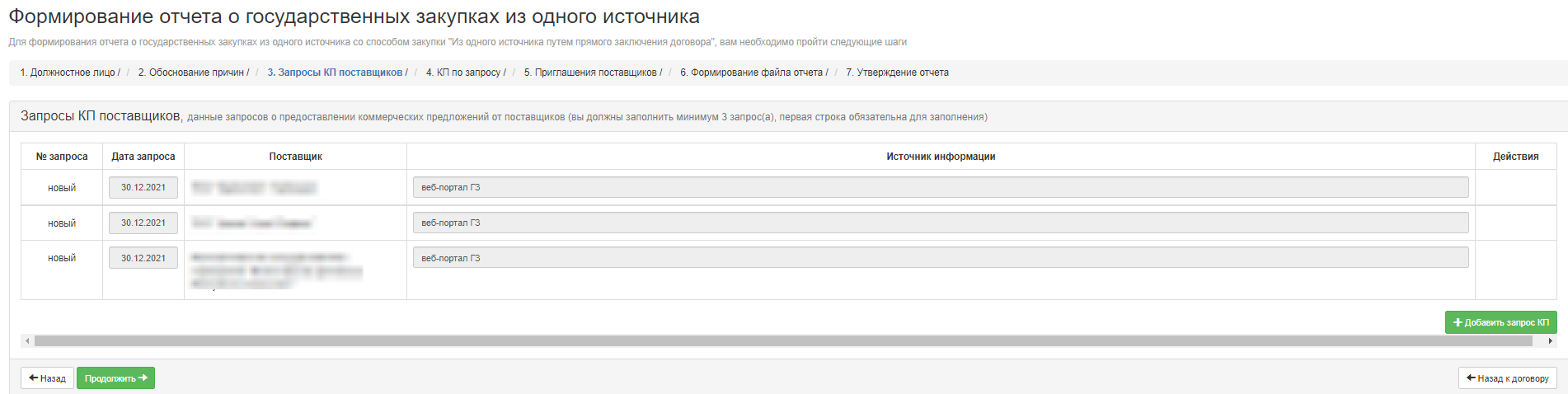Focus the second row's Источник информации field
The image size is (1568, 394).
point(940,223)
